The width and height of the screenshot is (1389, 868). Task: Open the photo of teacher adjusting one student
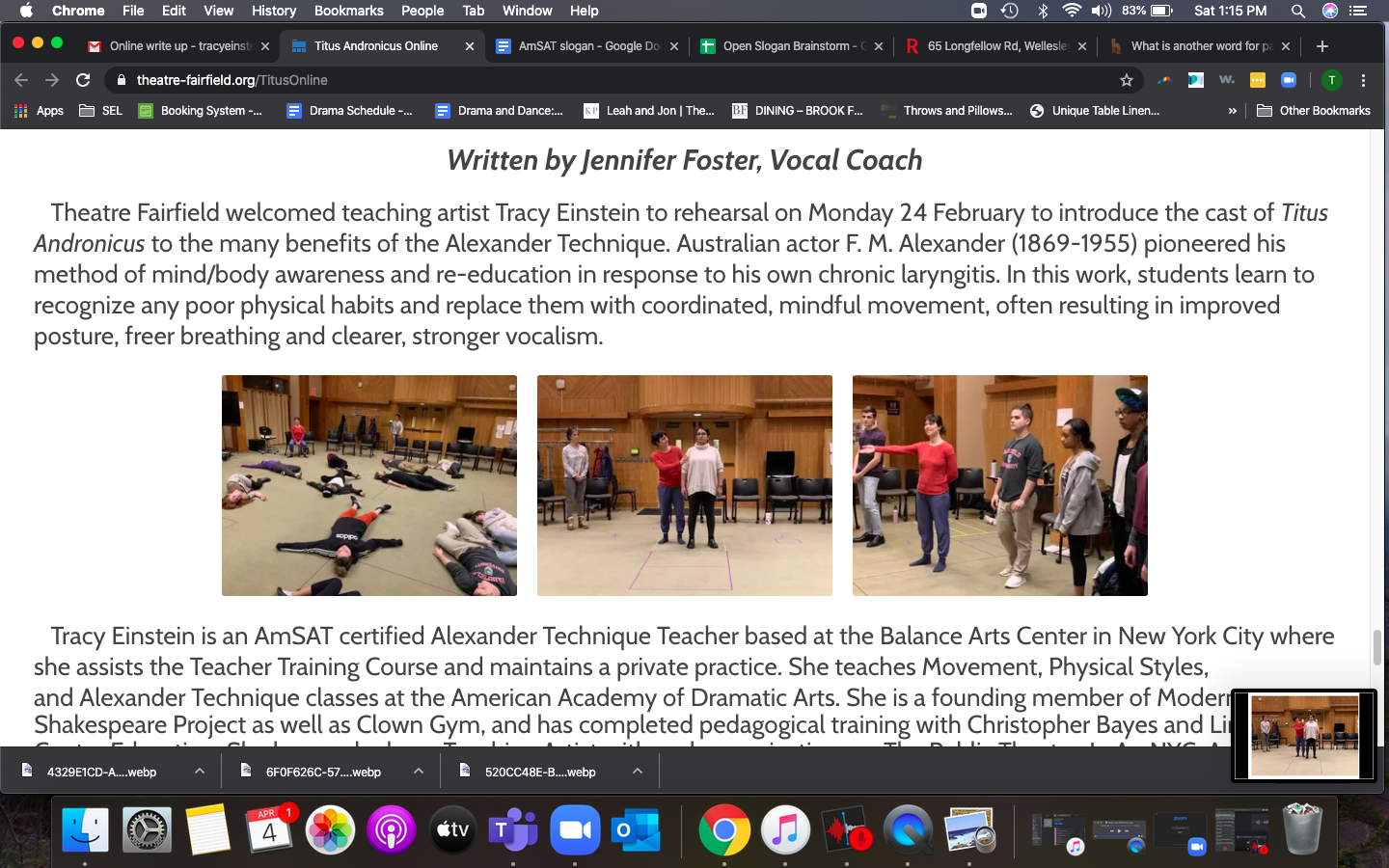685,485
